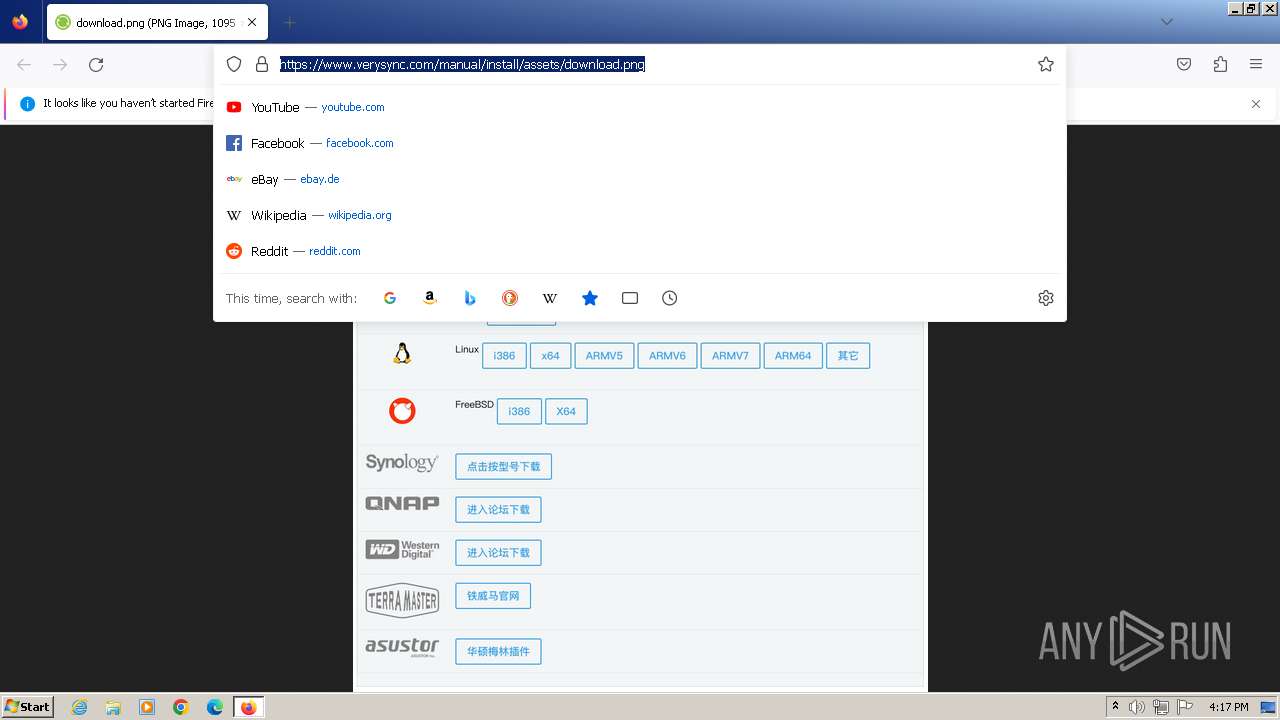Open a new tab with plus button
The width and height of the screenshot is (1280, 720).
pos(289,22)
